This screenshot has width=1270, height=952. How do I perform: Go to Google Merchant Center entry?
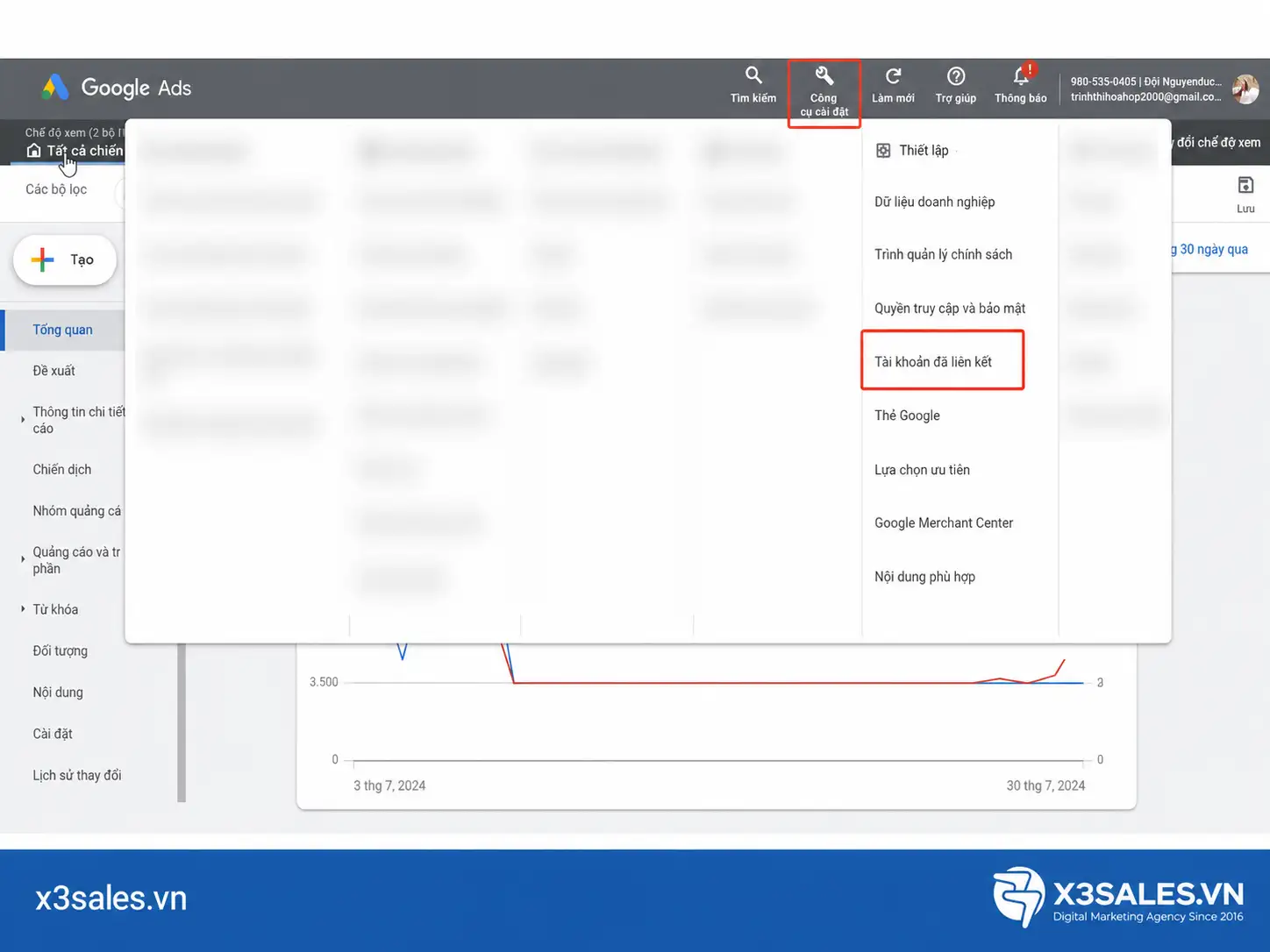(944, 522)
